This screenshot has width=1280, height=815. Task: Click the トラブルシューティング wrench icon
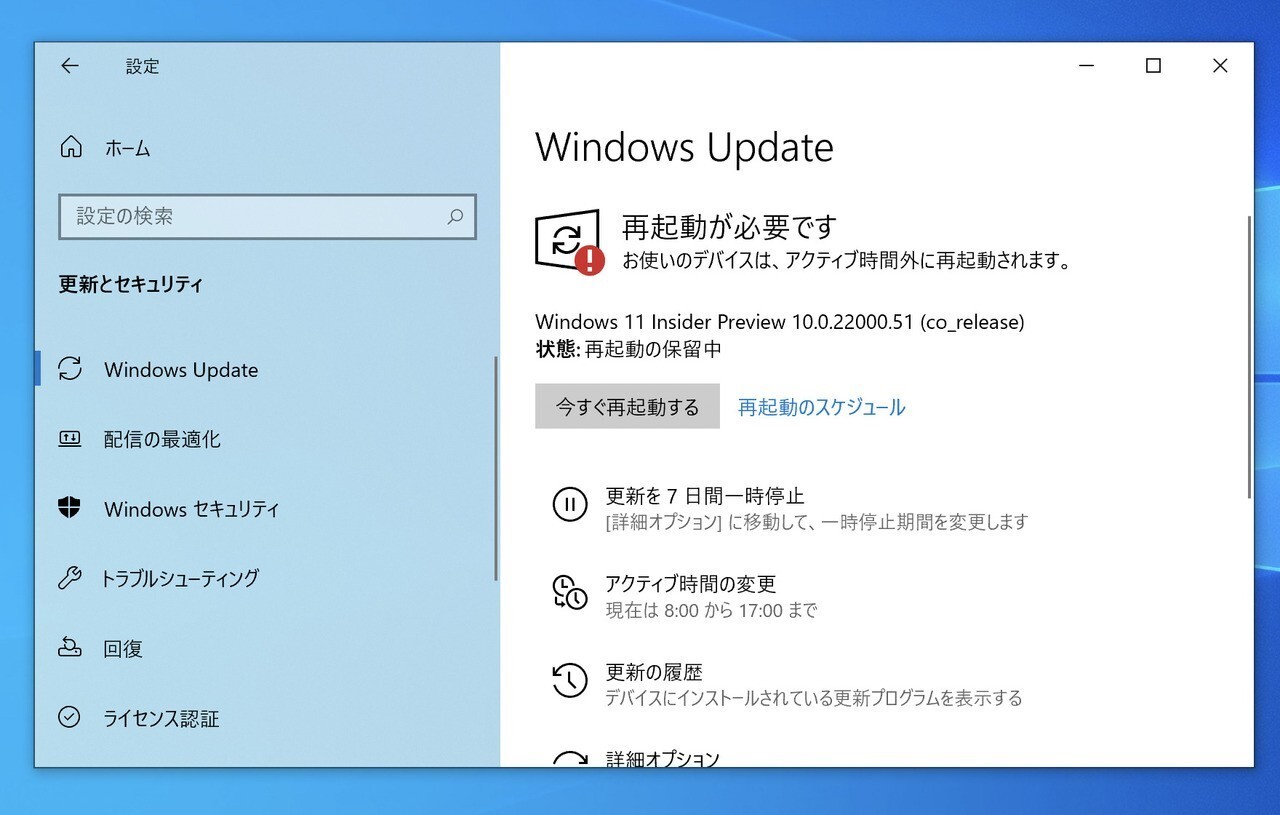coord(69,578)
